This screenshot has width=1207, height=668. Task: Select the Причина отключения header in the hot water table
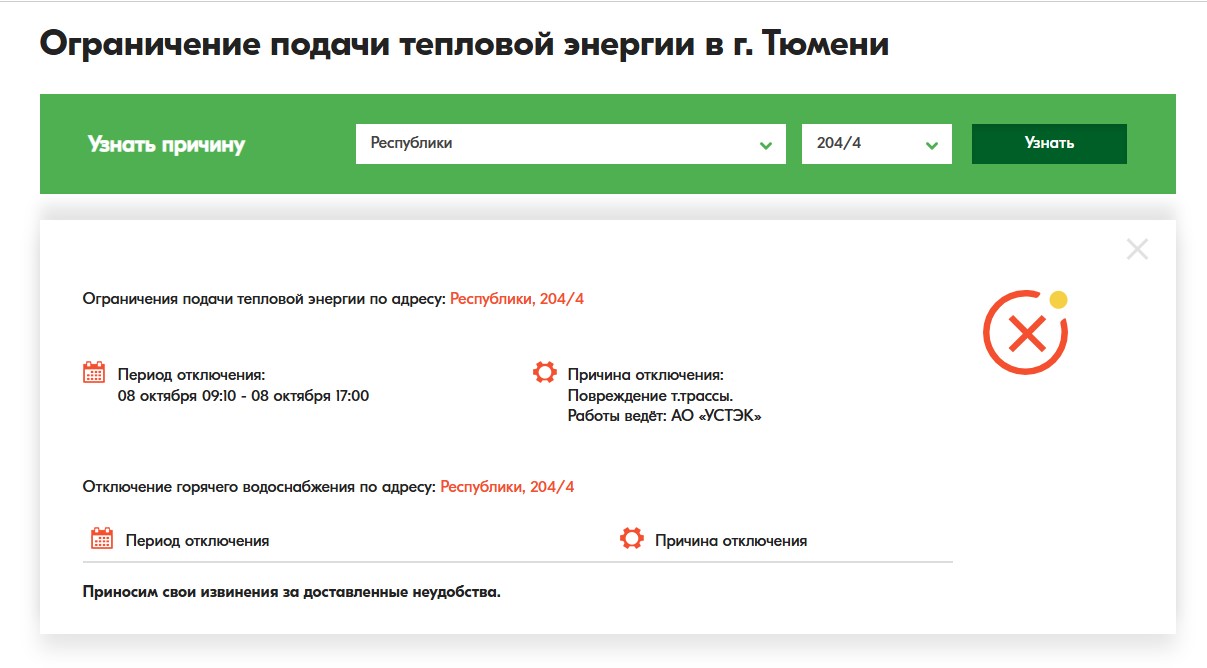[x=730, y=540]
